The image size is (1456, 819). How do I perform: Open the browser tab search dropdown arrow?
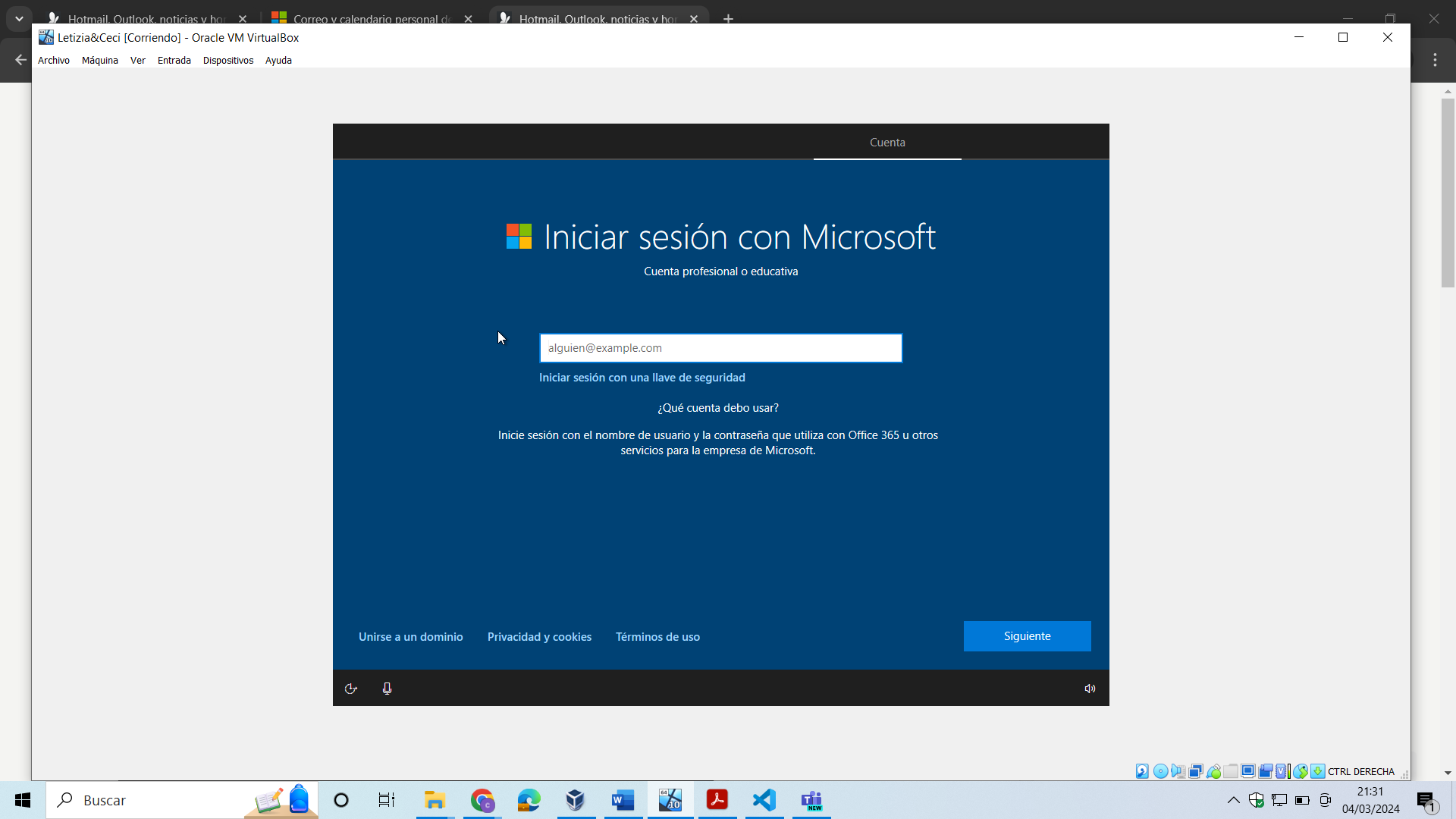19,19
